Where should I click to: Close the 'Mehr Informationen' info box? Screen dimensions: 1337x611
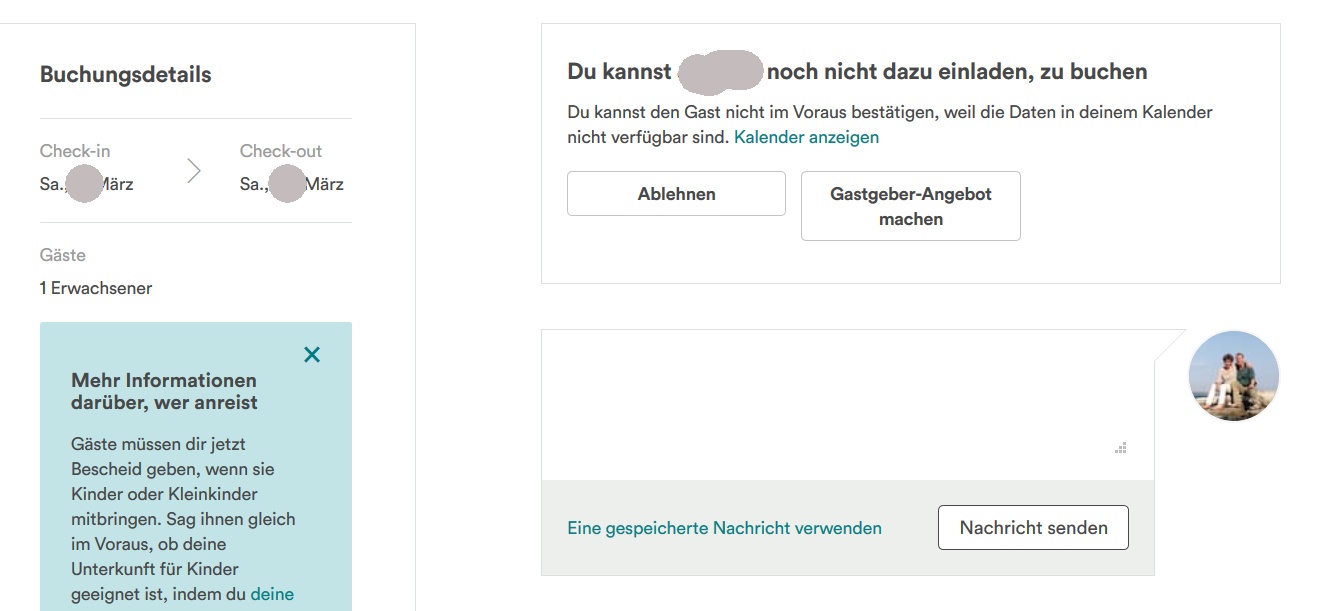coord(312,355)
